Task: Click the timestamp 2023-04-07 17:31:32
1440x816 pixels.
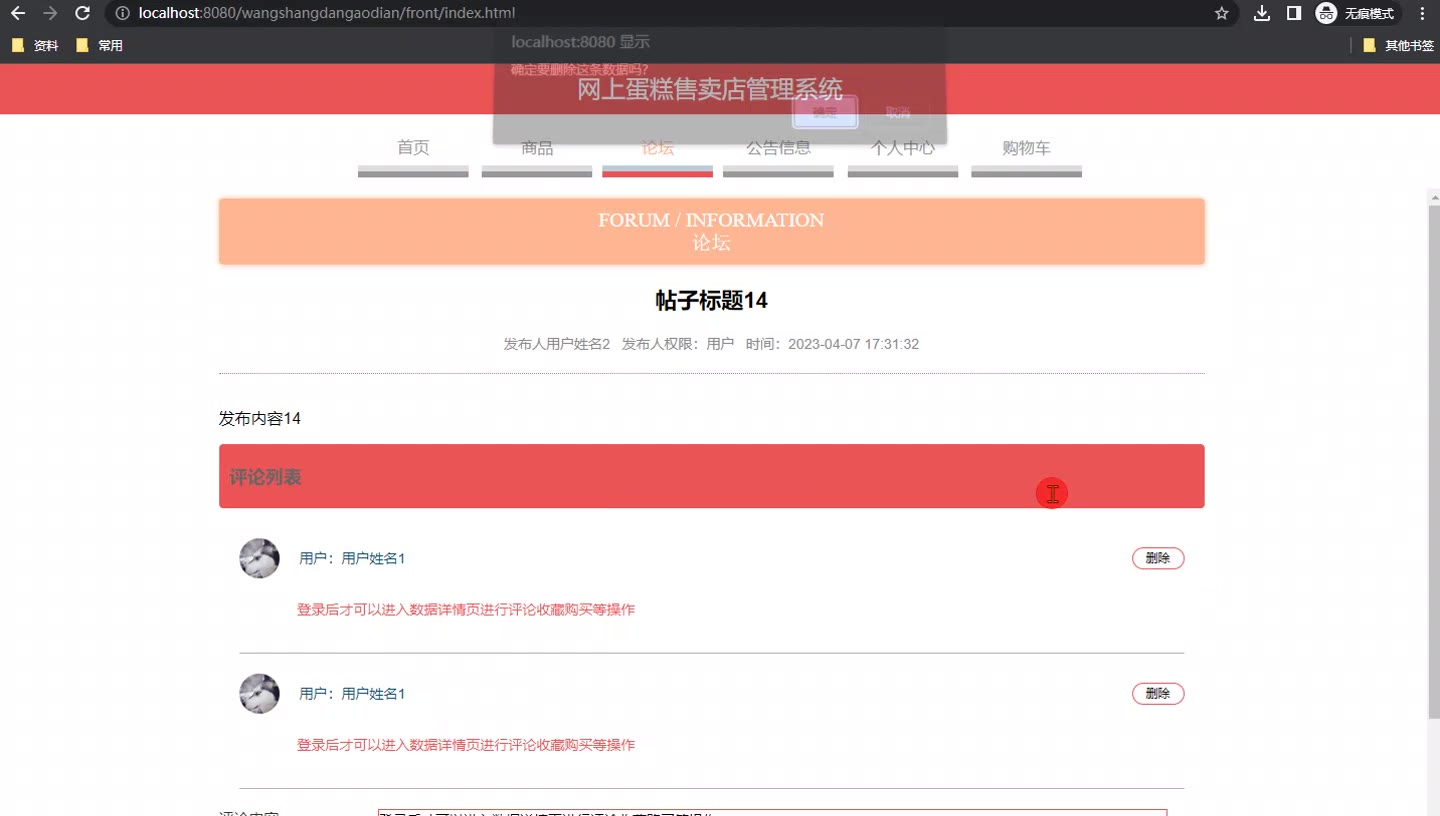Action: click(853, 344)
